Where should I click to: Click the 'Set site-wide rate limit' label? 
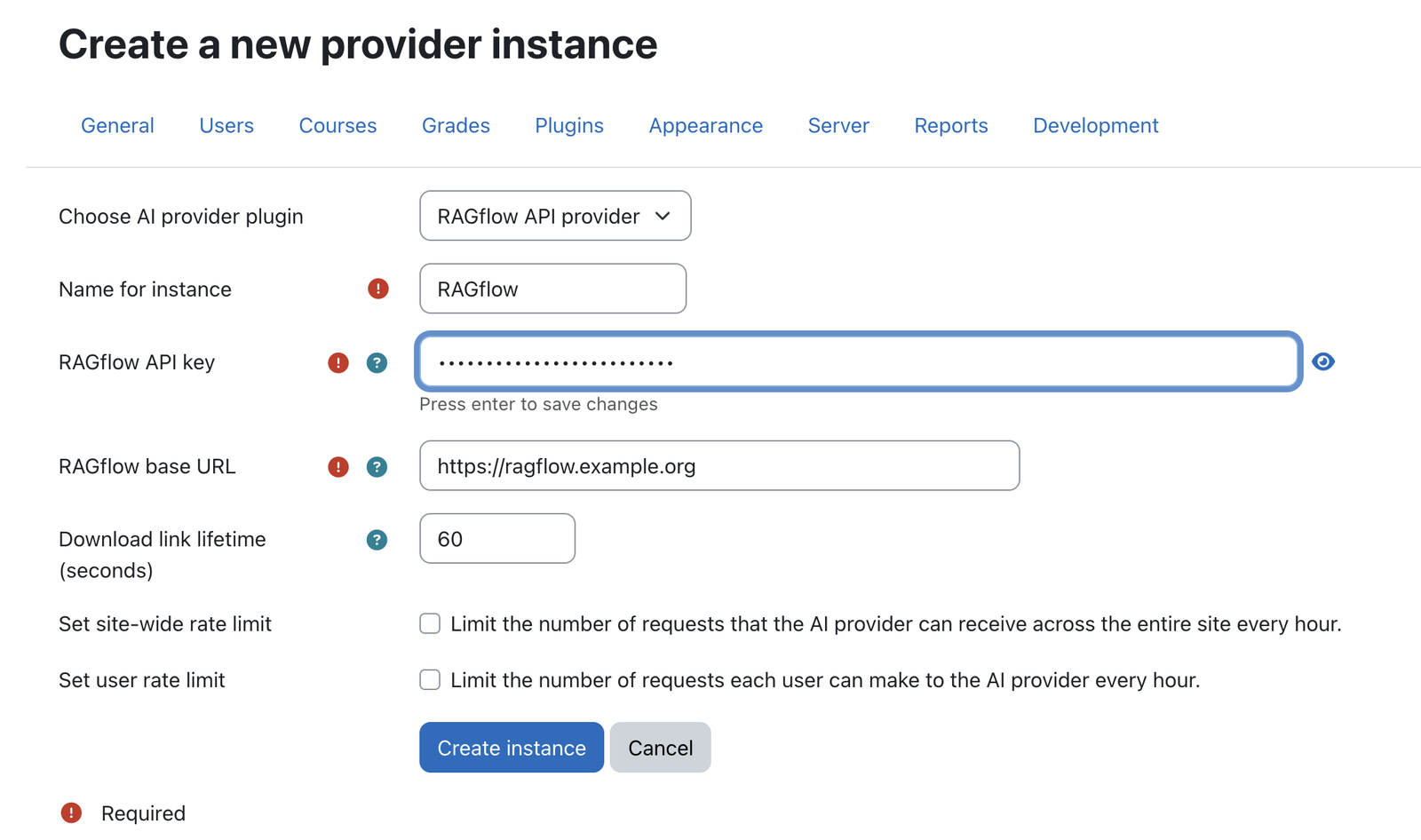[x=165, y=624]
